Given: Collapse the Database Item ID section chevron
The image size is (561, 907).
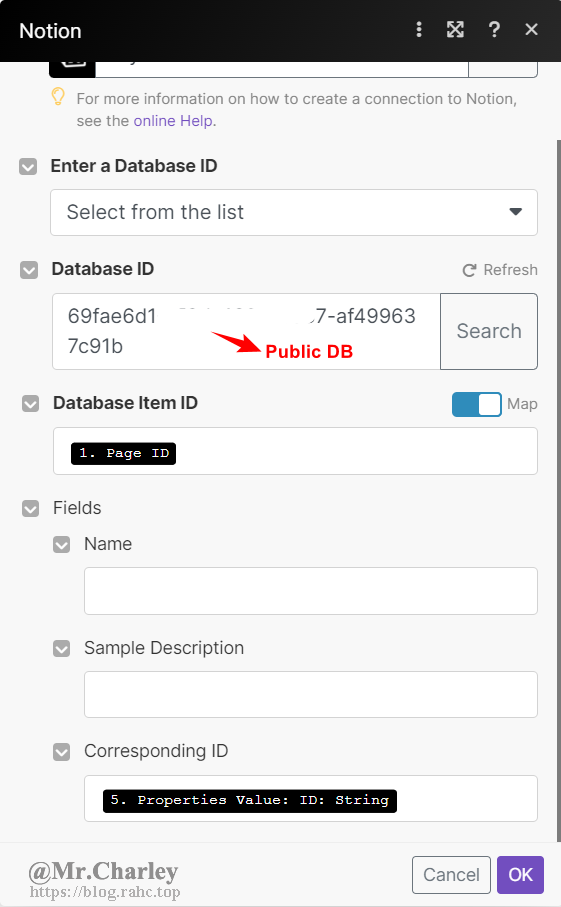Looking at the screenshot, I should [30, 404].
